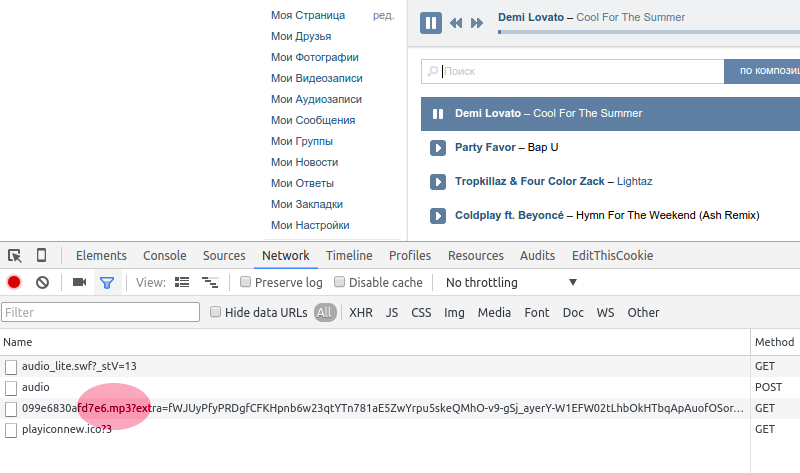Filter requests by JS

(x=392, y=313)
